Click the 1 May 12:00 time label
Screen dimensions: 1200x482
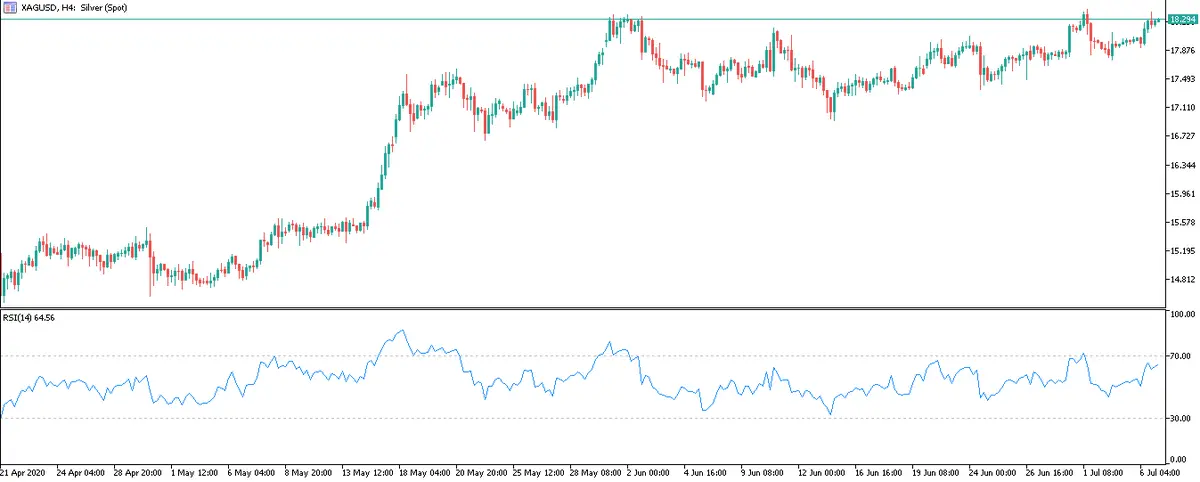pos(195,471)
